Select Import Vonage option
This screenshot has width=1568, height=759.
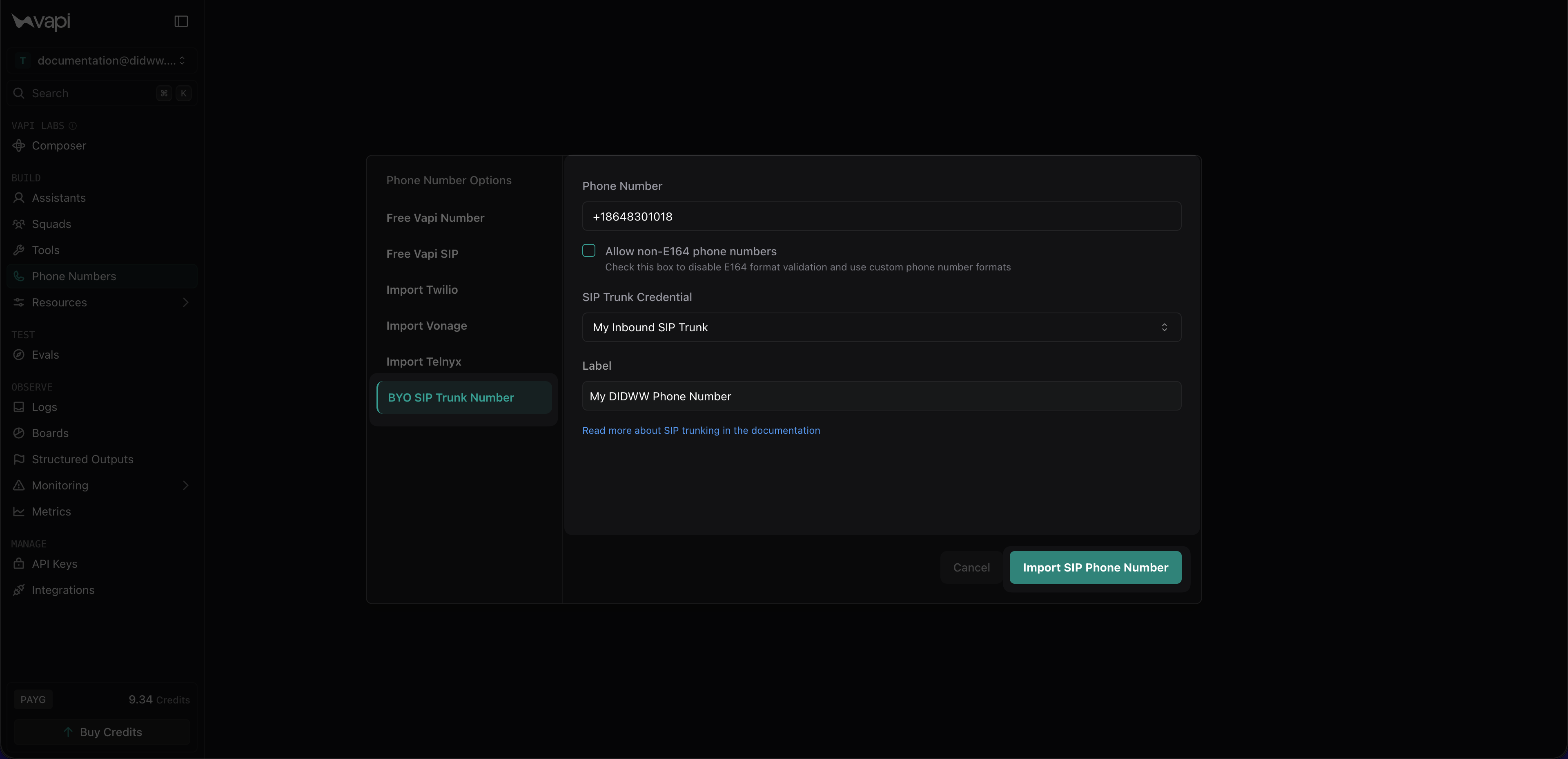[x=427, y=326]
